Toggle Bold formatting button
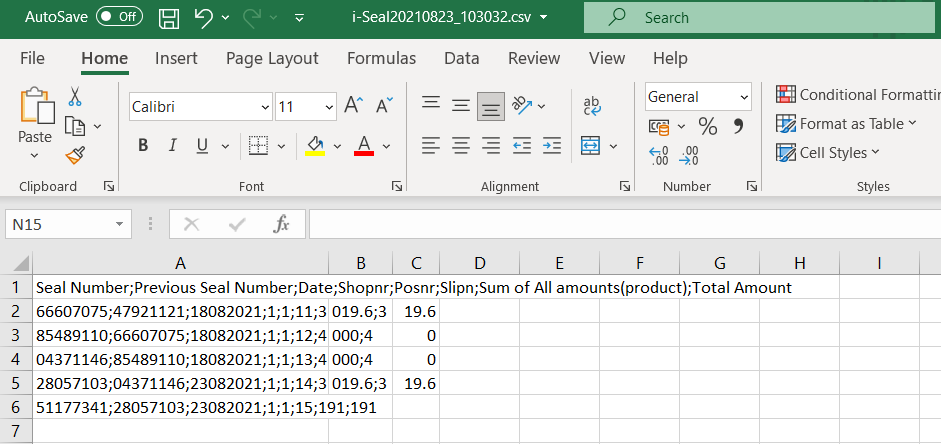This screenshot has height=444, width=941. click(143, 146)
